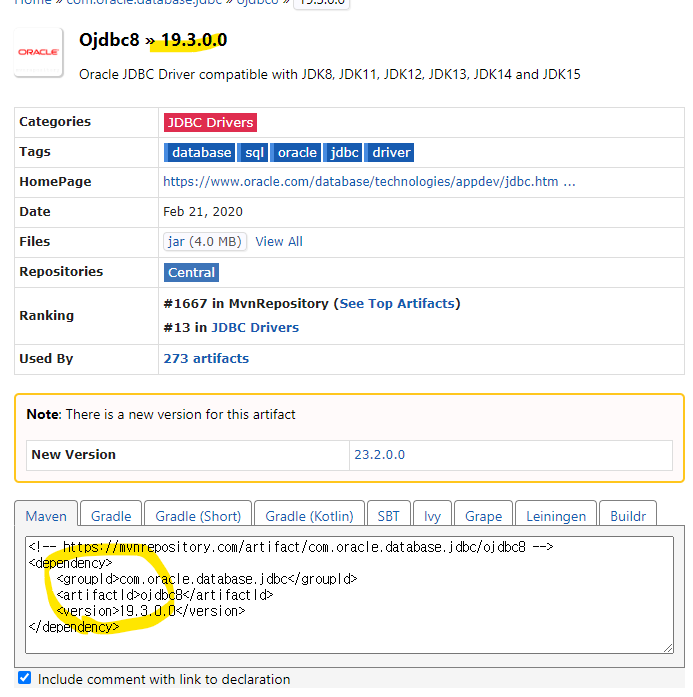Switch to the Leiningen tab
Image resolution: width=693 pixels, height=697 pixels.
tap(556, 516)
